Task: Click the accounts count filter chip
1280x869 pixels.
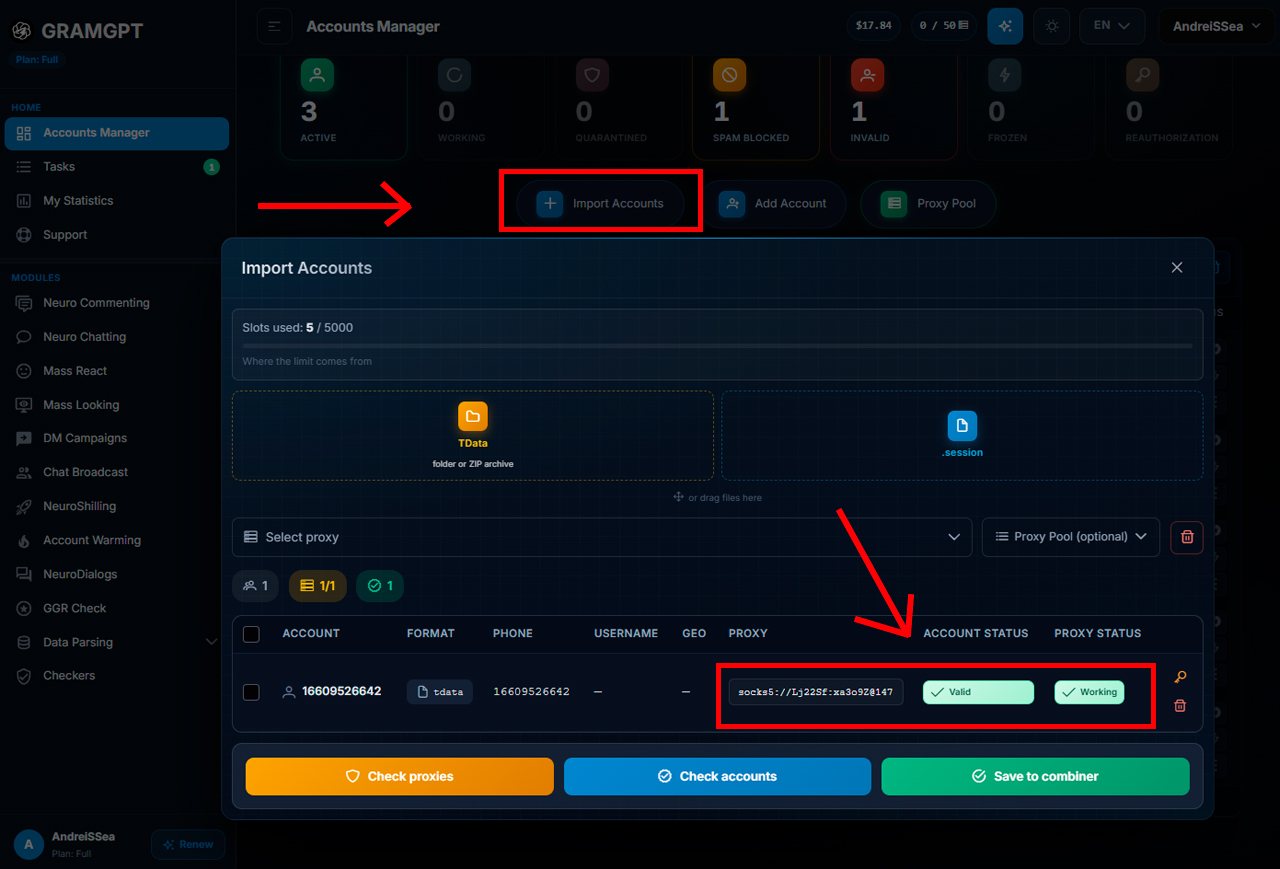Action: click(x=256, y=586)
